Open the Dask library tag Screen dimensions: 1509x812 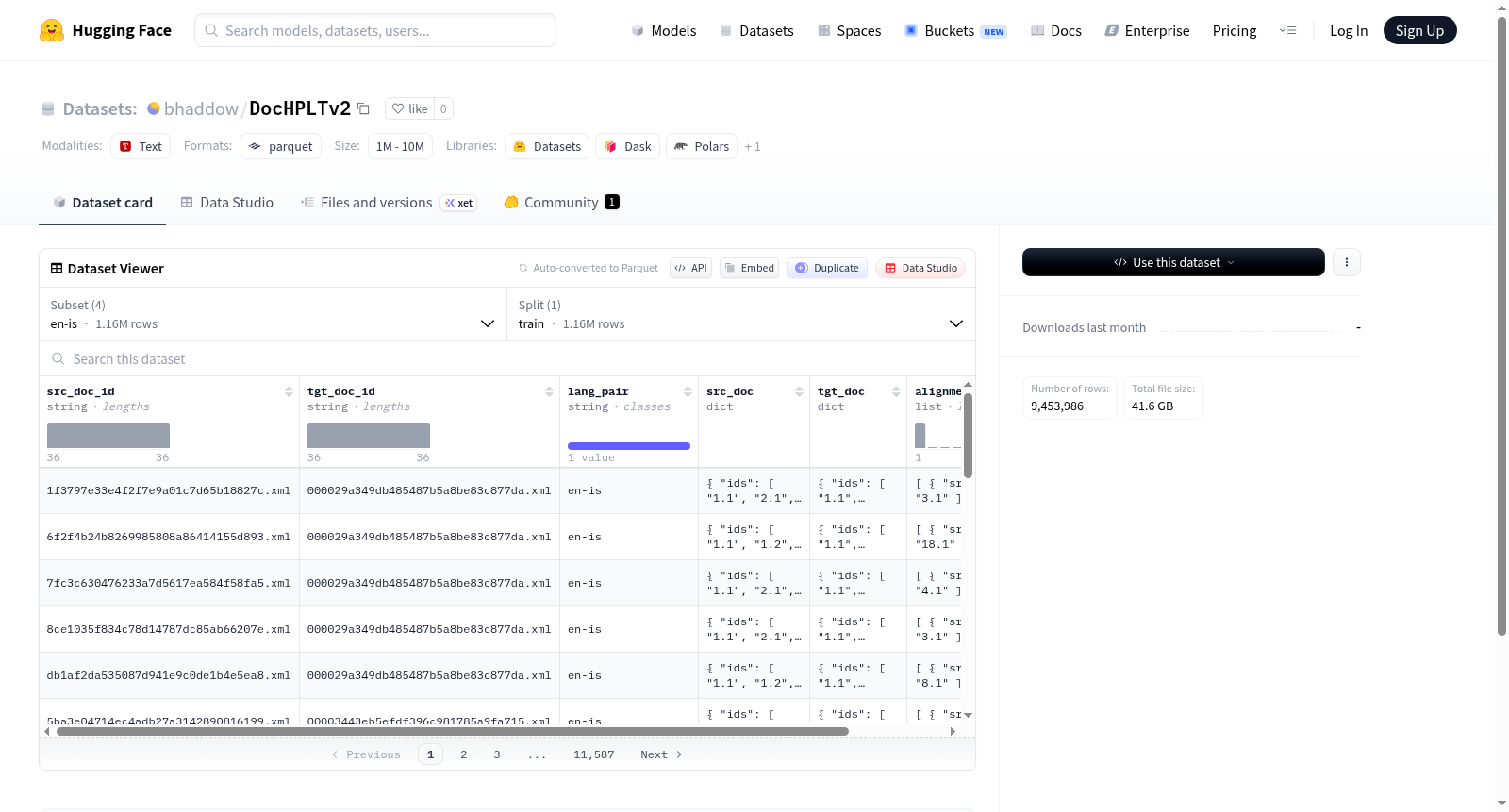(627, 146)
